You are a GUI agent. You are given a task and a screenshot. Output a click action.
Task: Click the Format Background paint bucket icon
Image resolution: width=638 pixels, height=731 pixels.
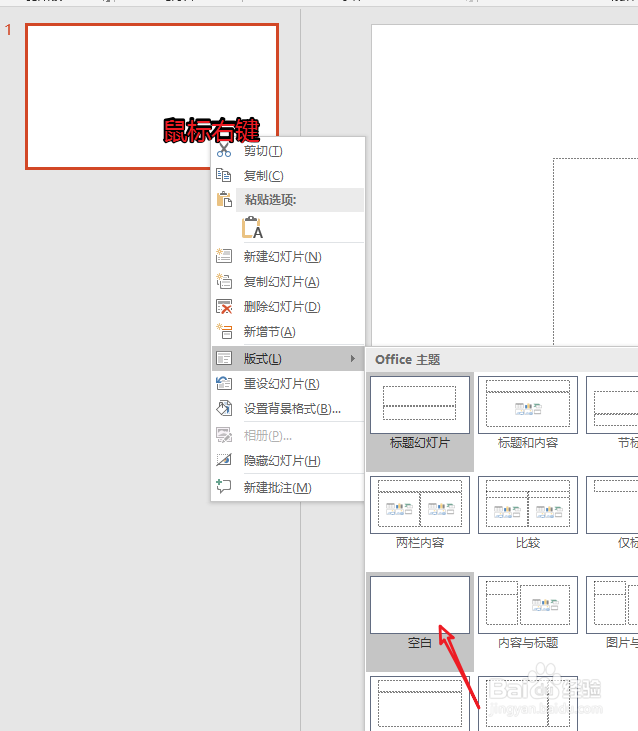(224, 408)
